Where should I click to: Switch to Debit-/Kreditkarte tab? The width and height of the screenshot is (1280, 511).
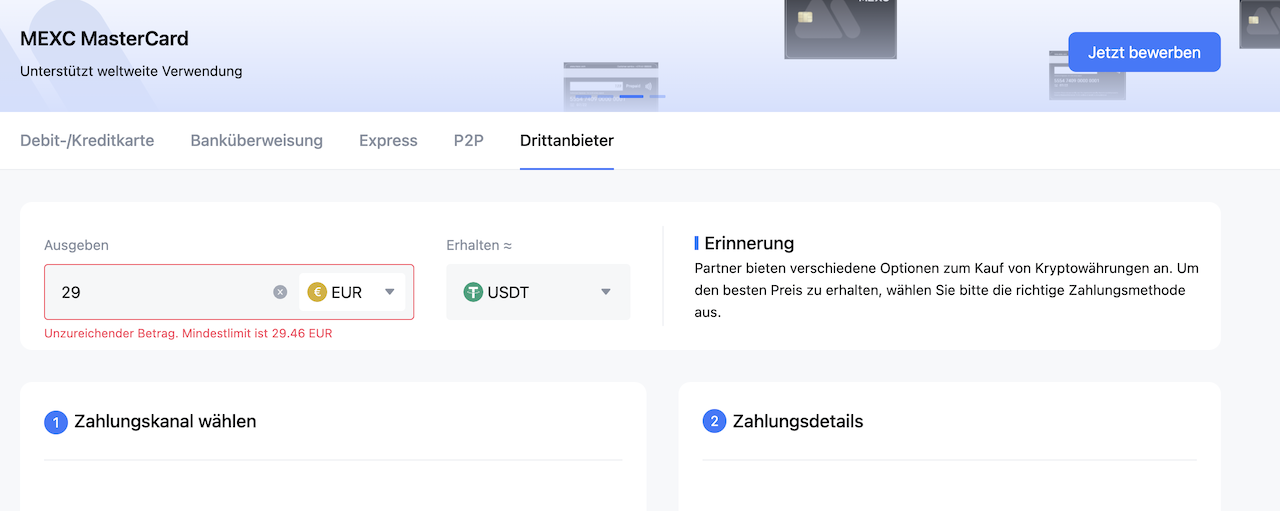click(x=87, y=140)
